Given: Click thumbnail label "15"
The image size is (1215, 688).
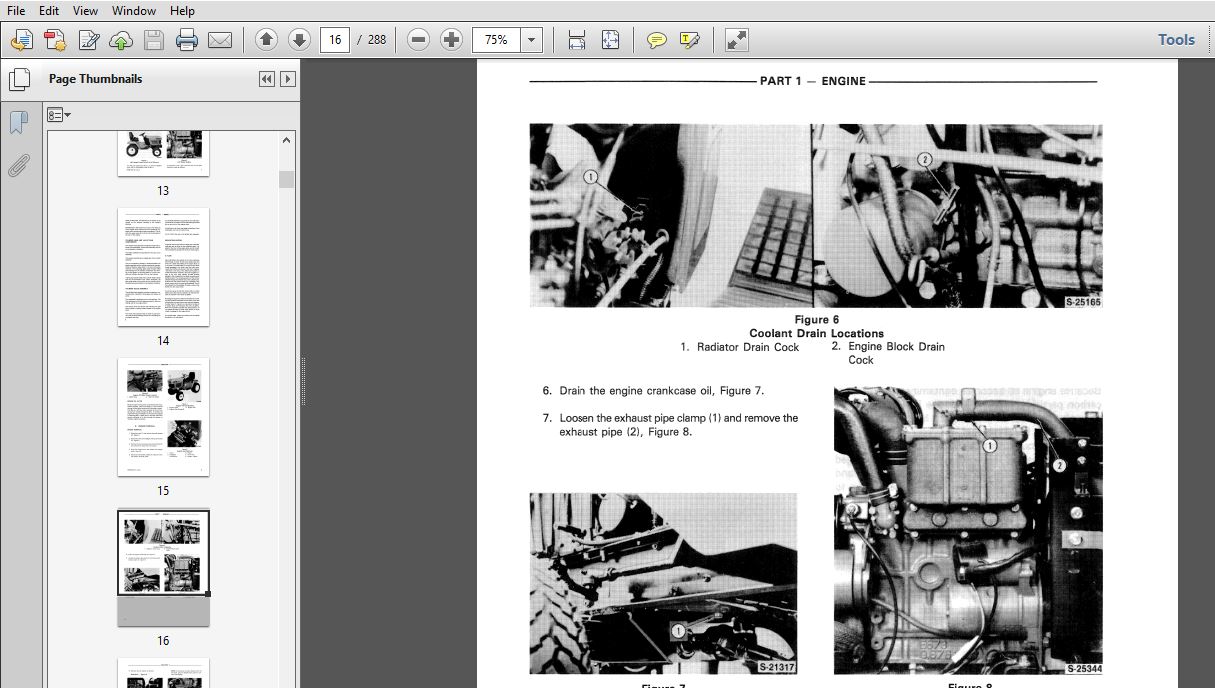Looking at the screenshot, I should [163, 491].
